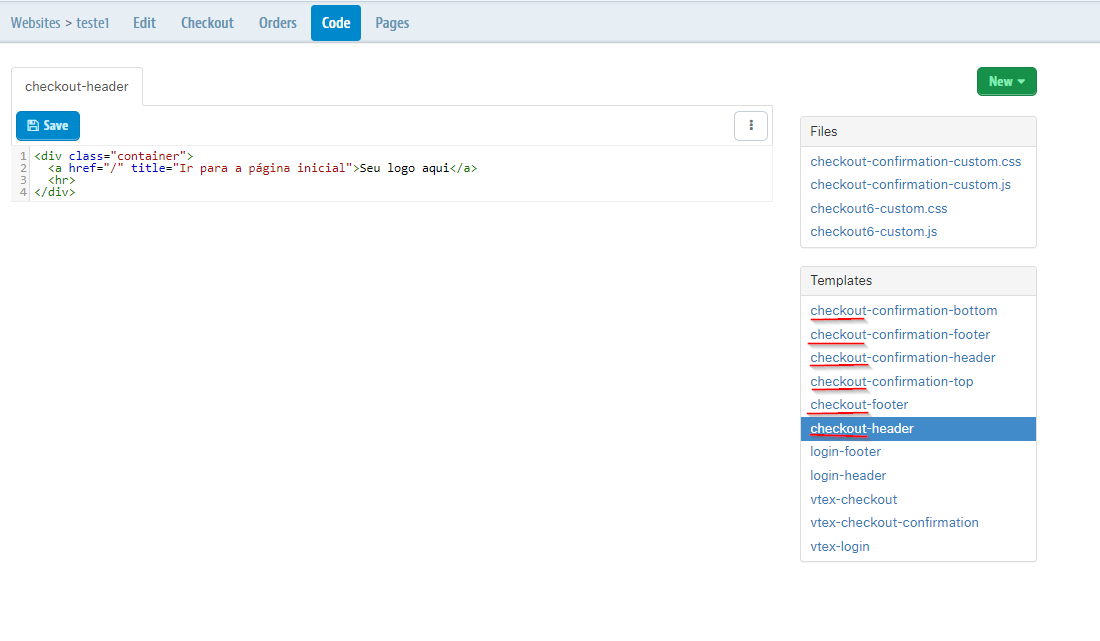Click the Code tab
The height and width of the screenshot is (641, 1100).
pos(336,23)
